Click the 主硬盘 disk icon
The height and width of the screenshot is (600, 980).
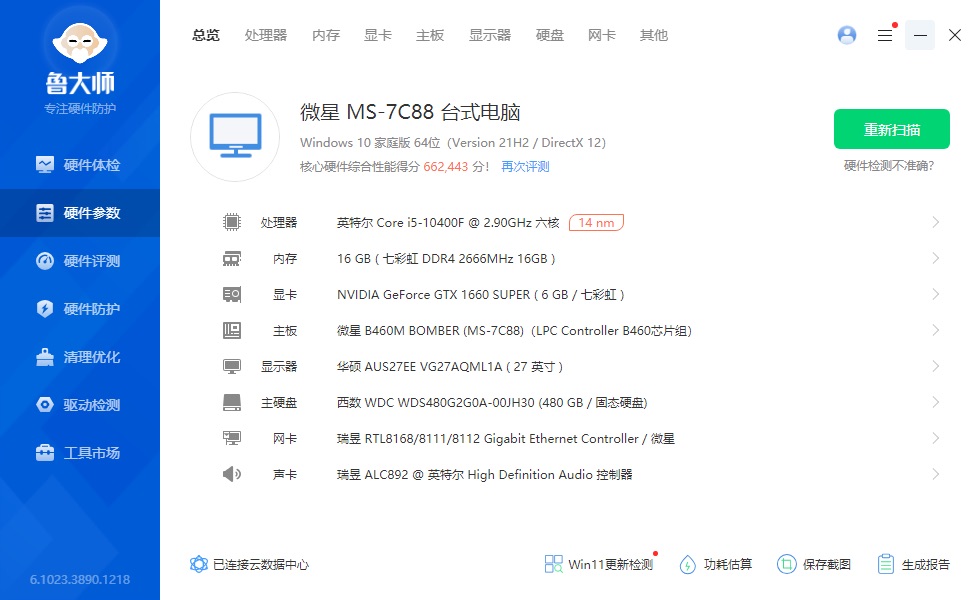coord(232,402)
